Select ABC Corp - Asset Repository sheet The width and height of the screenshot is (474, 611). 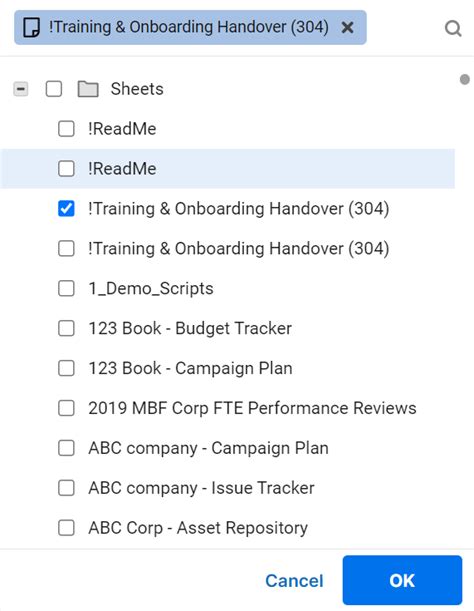point(198,528)
